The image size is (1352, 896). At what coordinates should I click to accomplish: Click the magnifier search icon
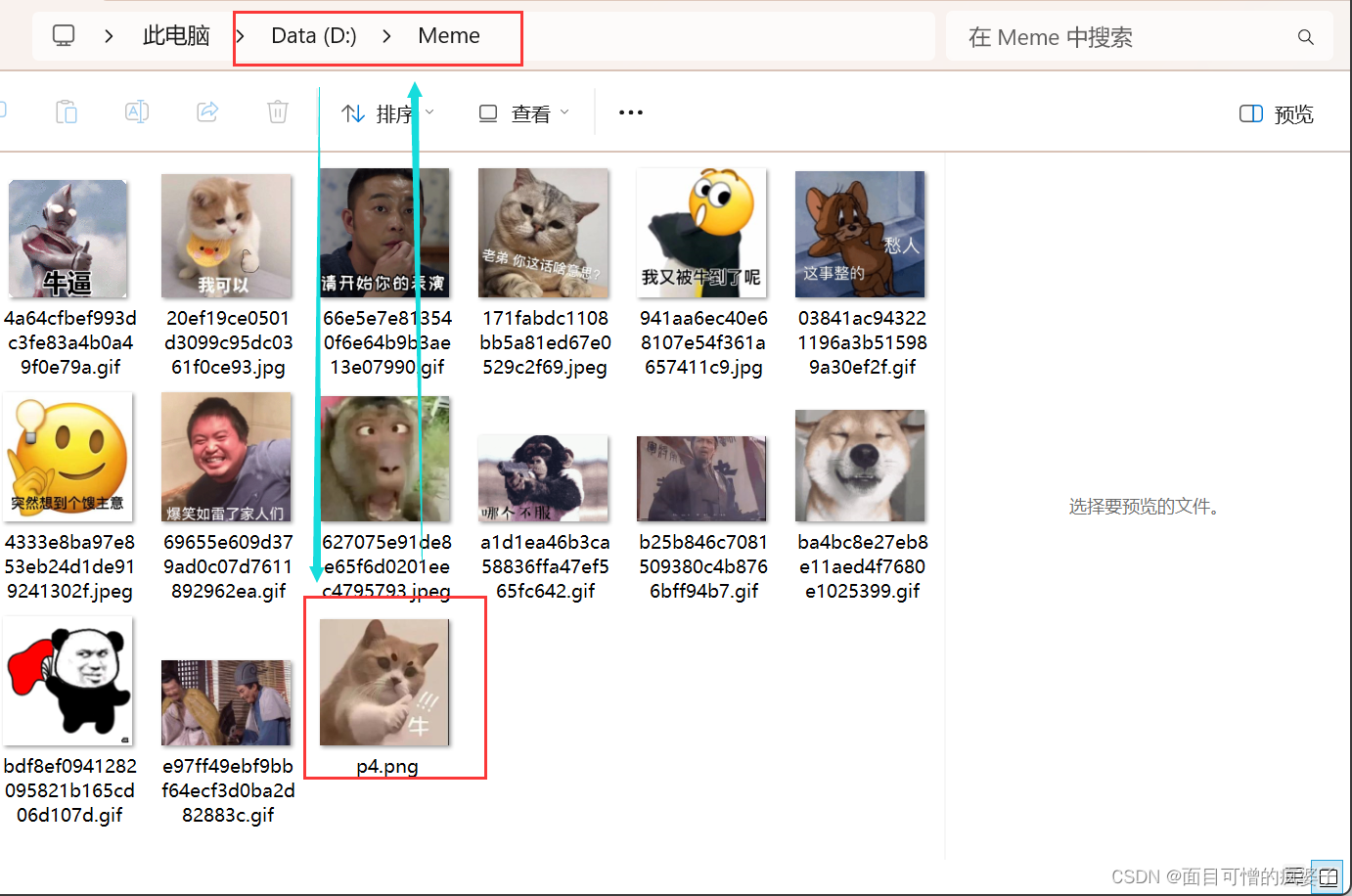pos(1305,37)
